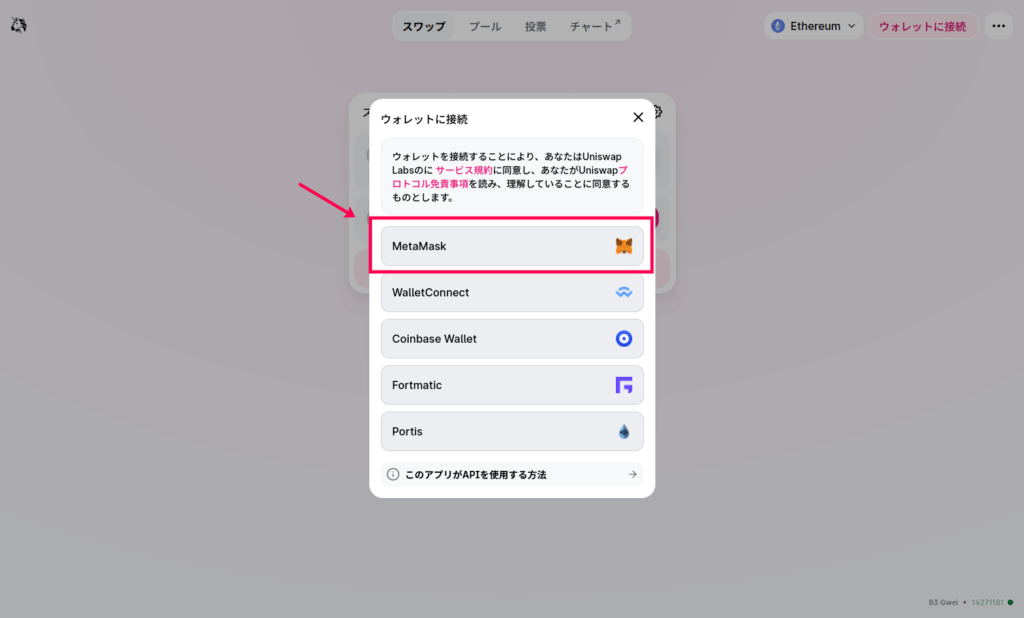Open the サービス規約 link
This screenshot has height=618, width=1024.
(464, 171)
